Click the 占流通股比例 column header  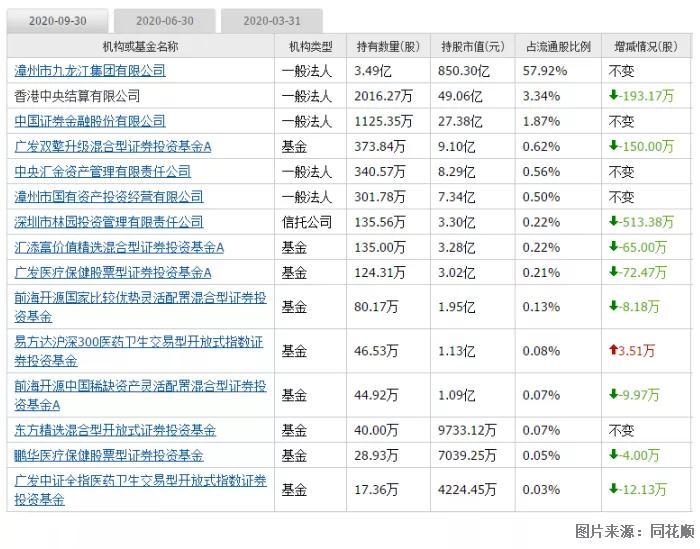pyautogui.click(x=558, y=46)
